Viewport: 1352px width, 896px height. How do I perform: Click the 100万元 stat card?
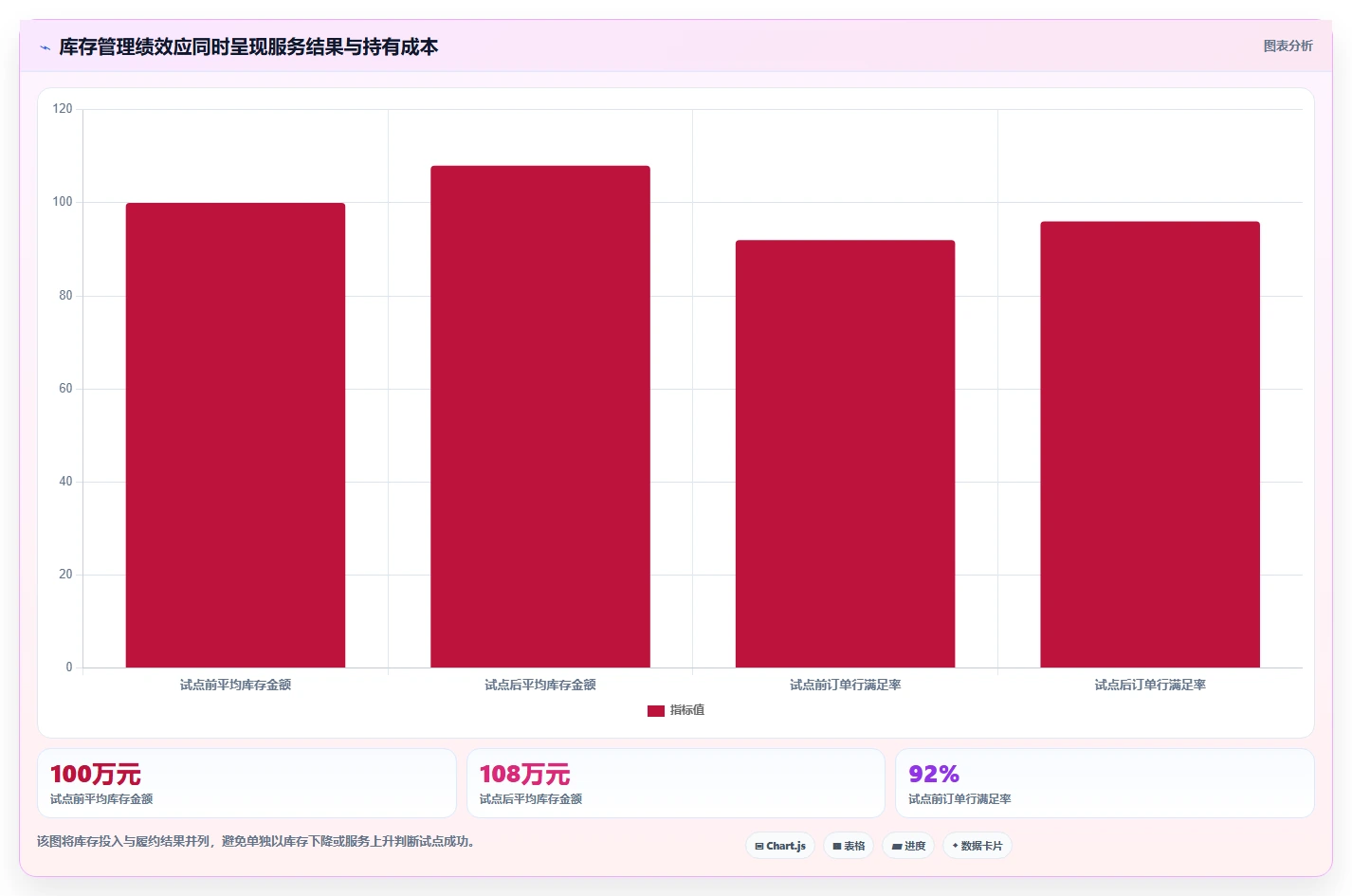click(x=247, y=783)
